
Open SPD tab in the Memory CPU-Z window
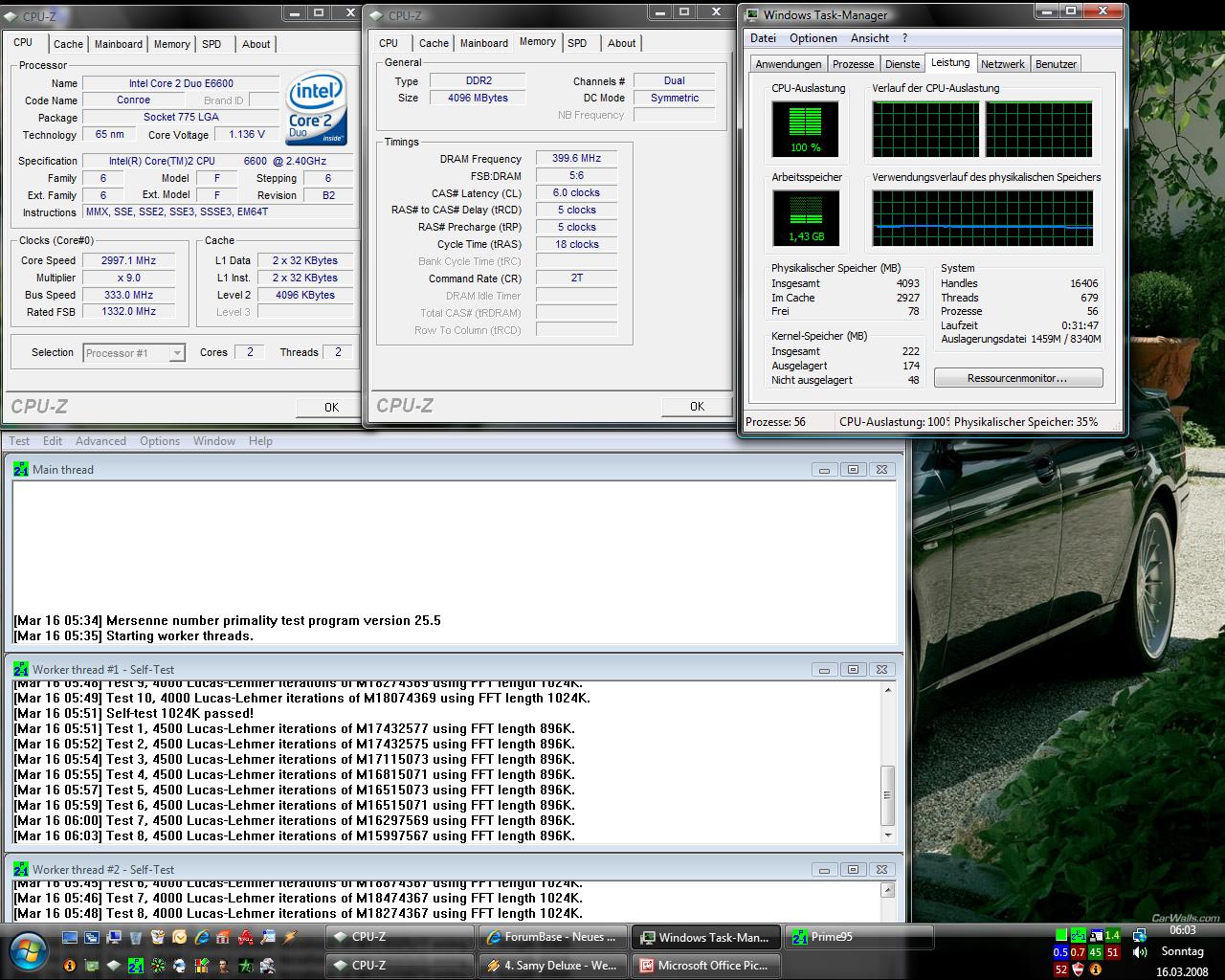click(577, 43)
